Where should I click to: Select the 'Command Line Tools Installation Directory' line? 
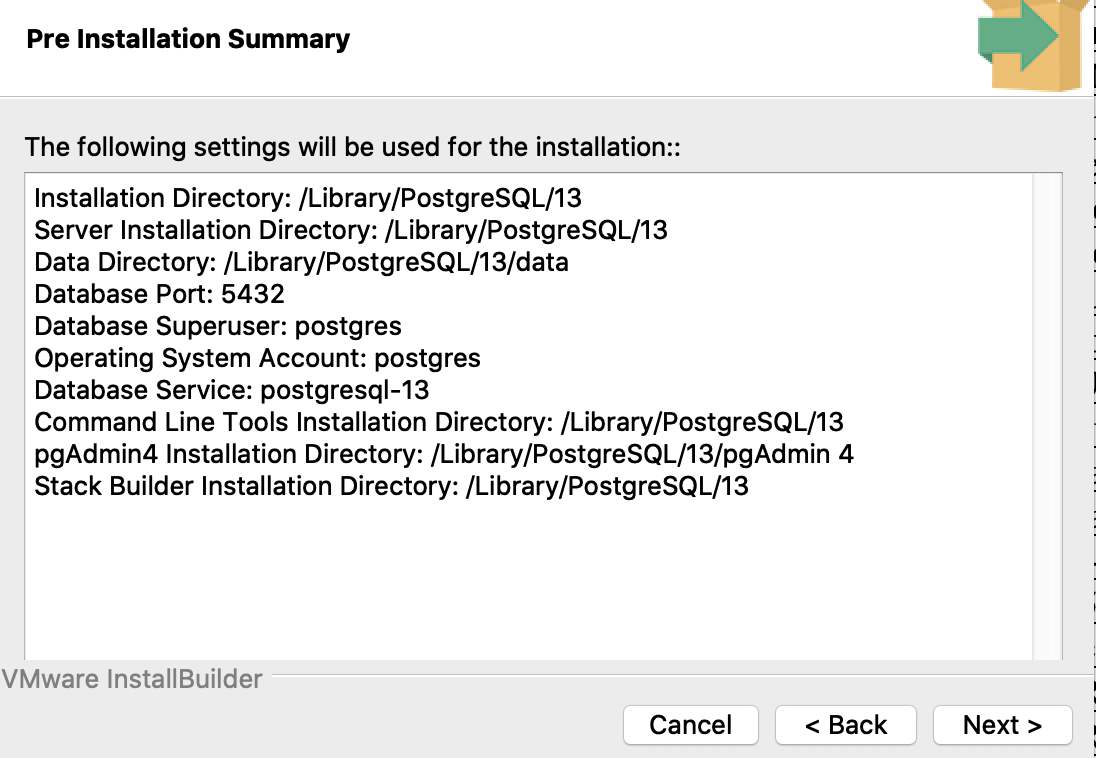click(439, 422)
